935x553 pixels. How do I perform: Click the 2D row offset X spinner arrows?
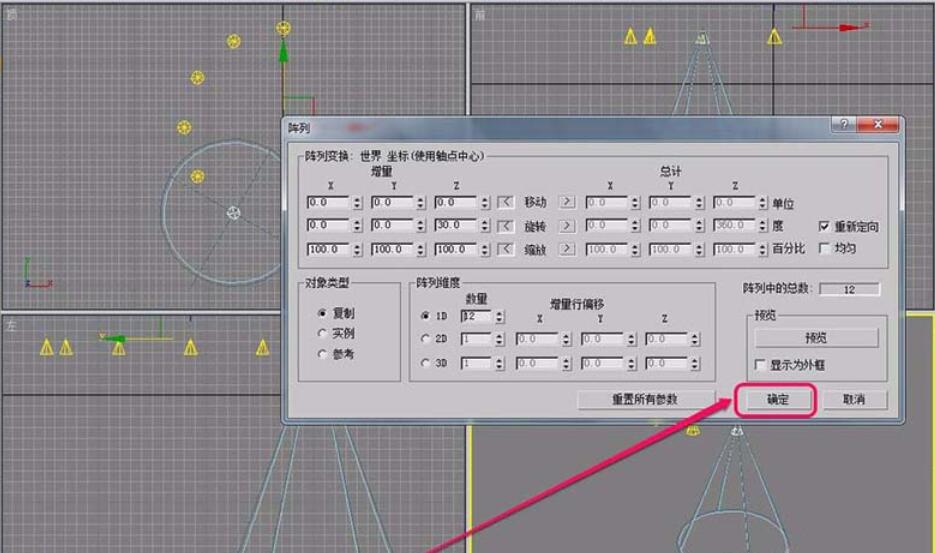coord(566,339)
